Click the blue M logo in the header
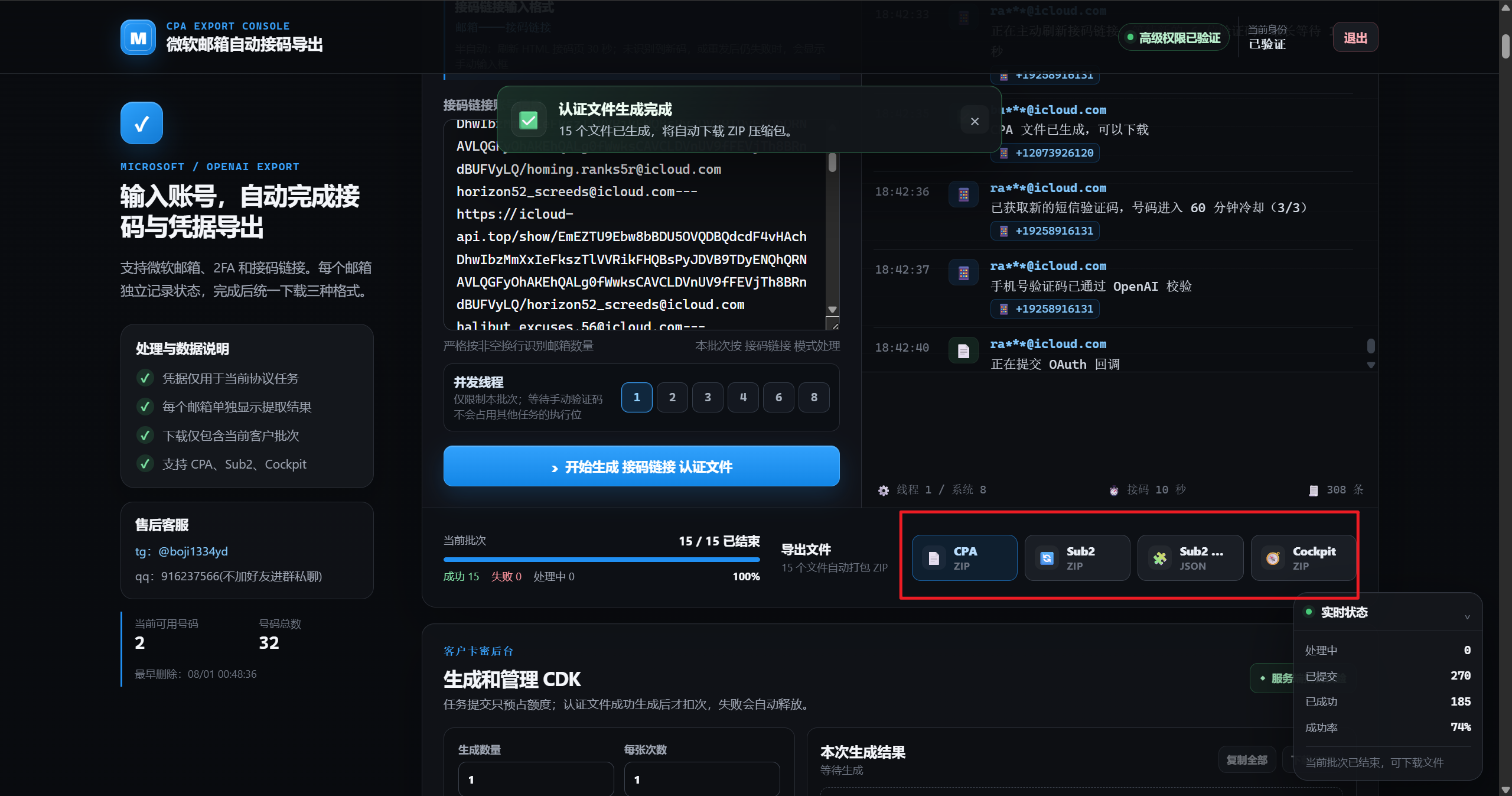Screen dimensions: 1512x796 tap(138, 37)
